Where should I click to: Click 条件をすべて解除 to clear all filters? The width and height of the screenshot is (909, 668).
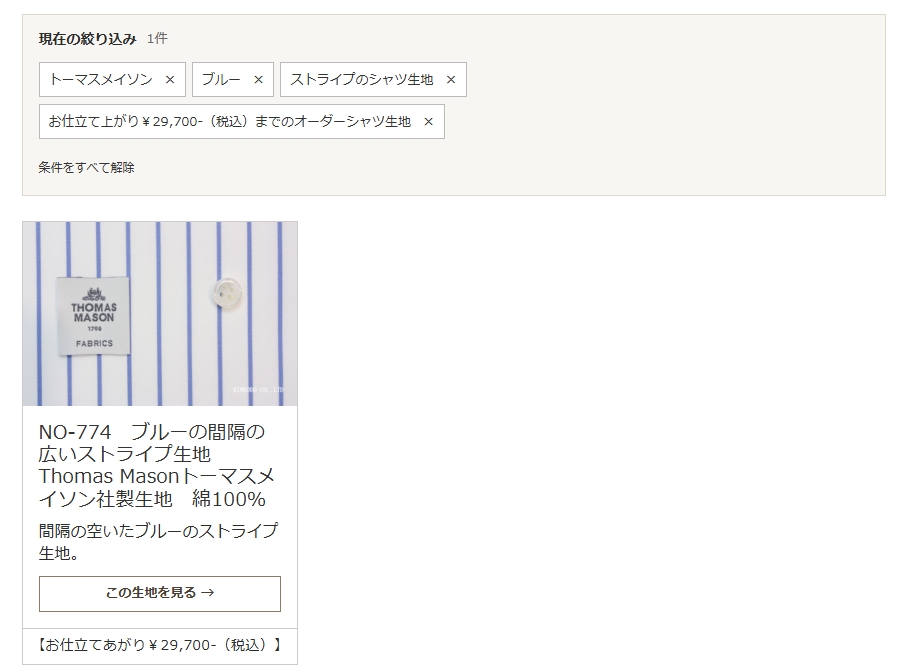point(86,168)
